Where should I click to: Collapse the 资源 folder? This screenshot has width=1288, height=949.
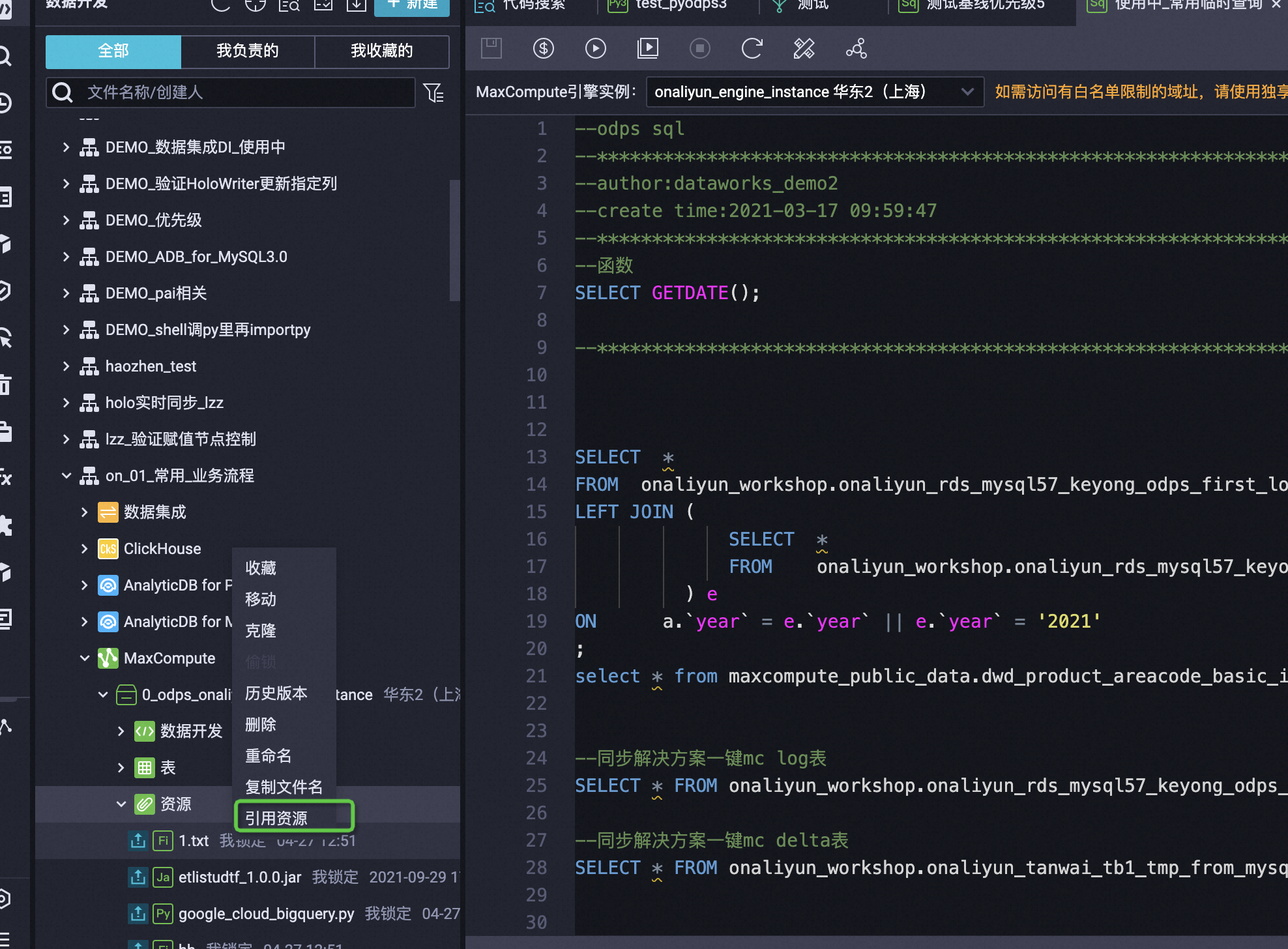point(121,804)
